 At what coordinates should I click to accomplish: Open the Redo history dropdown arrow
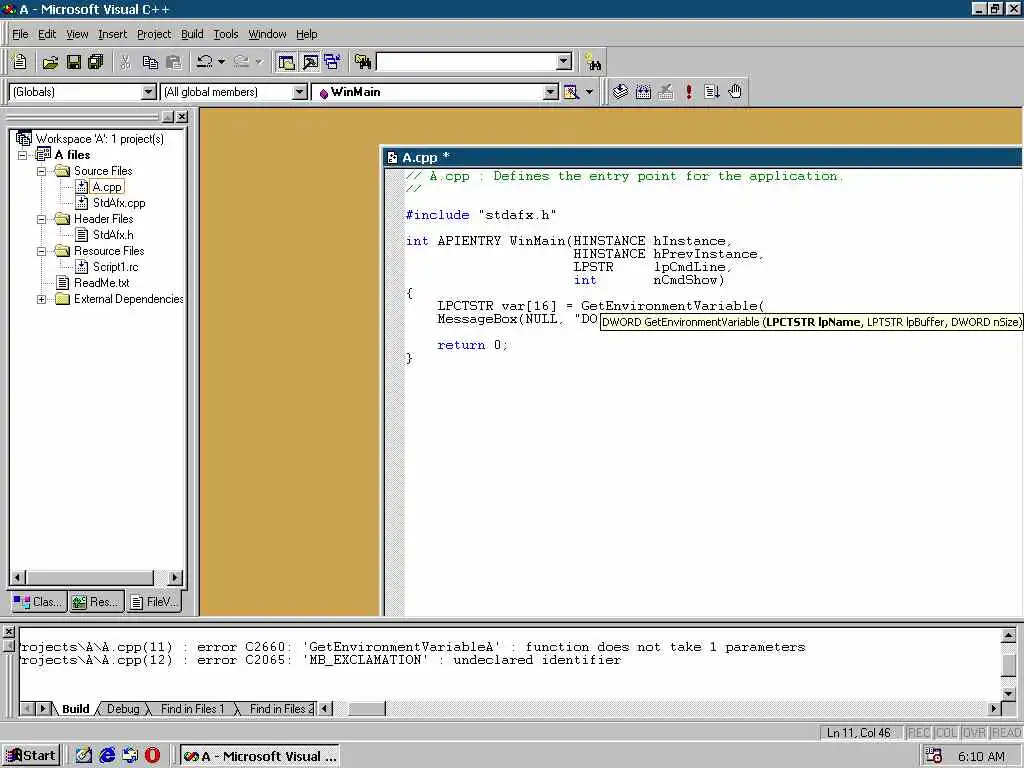[259, 62]
